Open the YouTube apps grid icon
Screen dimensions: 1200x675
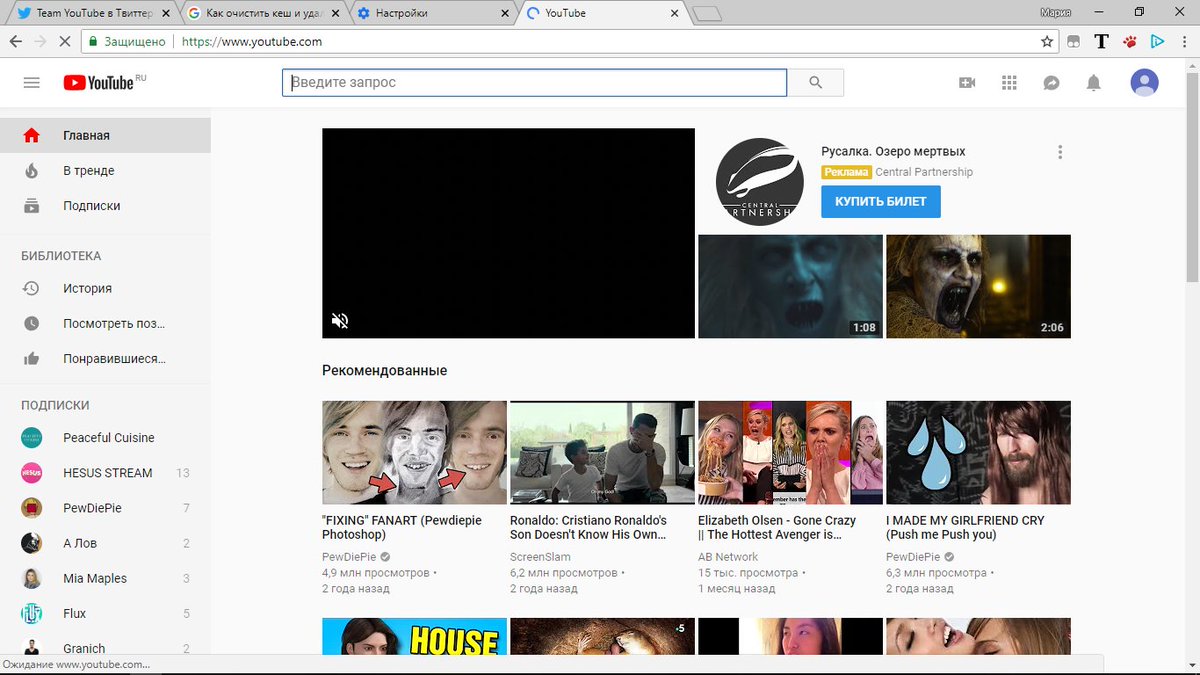(x=1009, y=83)
